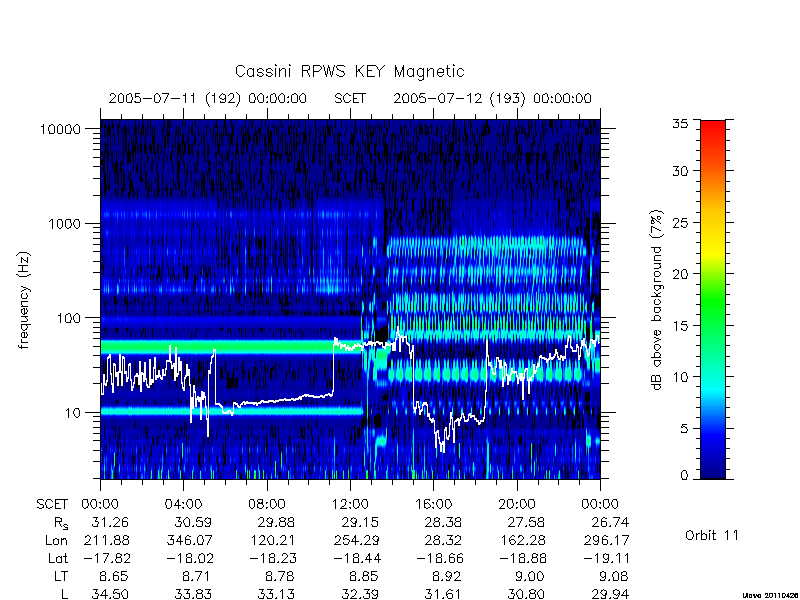
Task: Click the Rs value 29.15
Action: pyautogui.click(x=360, y=523)
